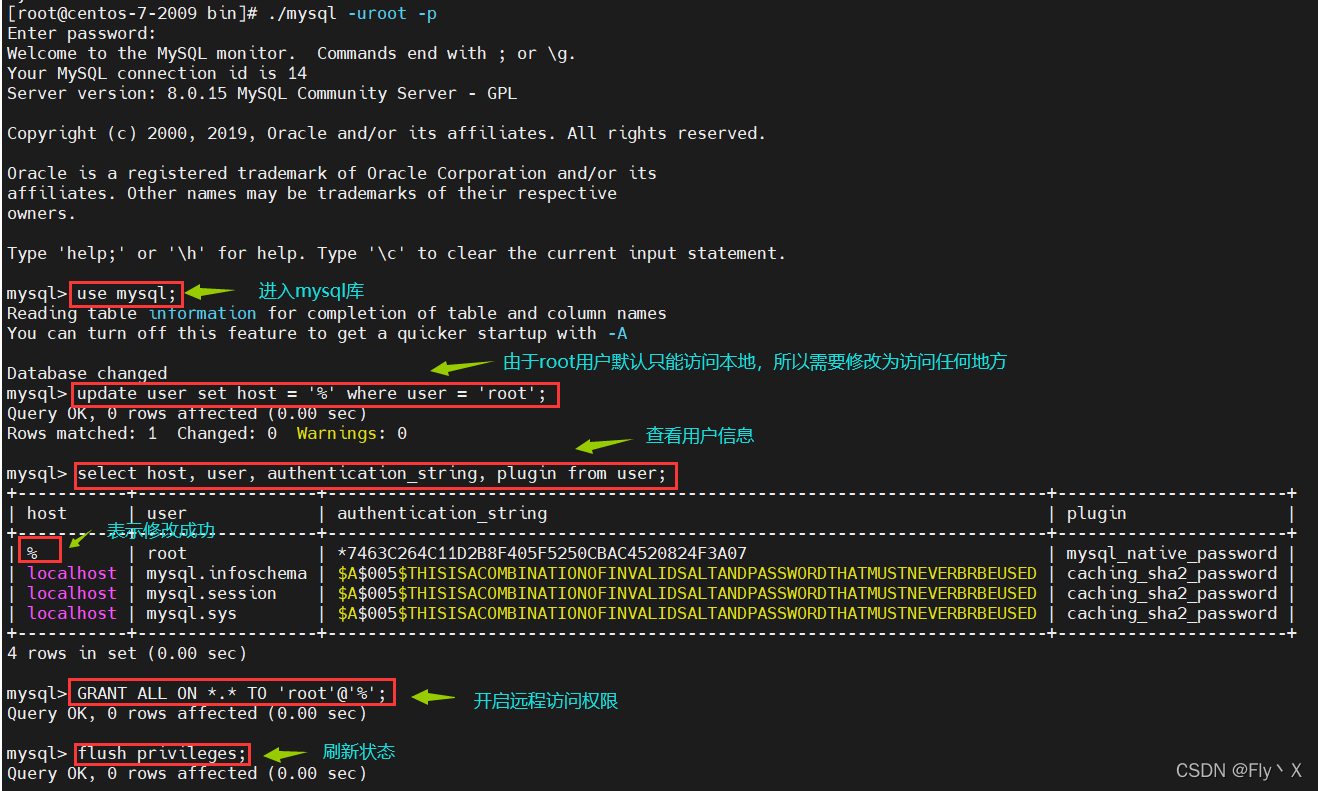Click the '4 rows in set (0.00 sec)' line
Viewport: 1318px width, 791px height.
click(127, 653)
